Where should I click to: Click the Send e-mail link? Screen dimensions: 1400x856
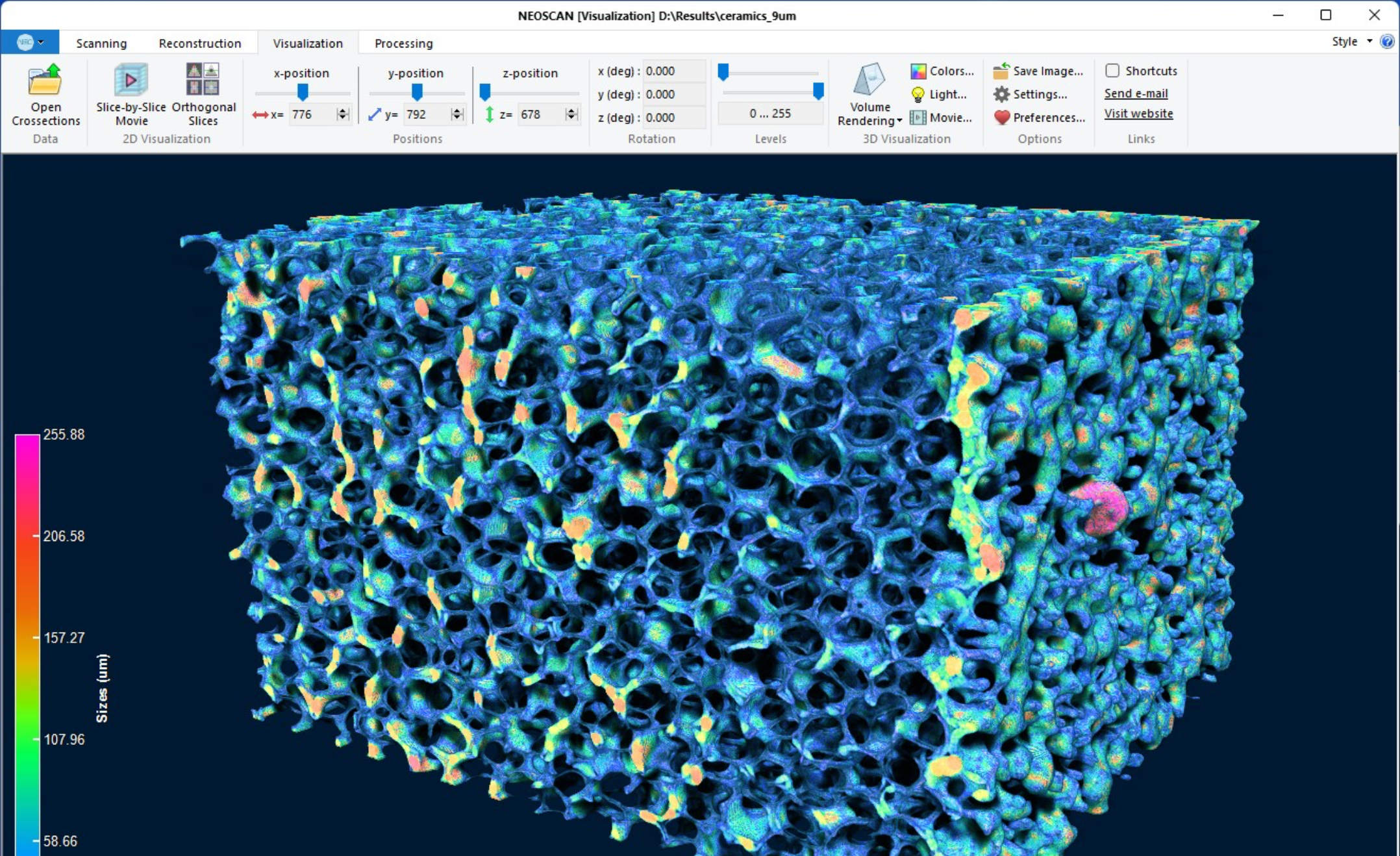1136,94
